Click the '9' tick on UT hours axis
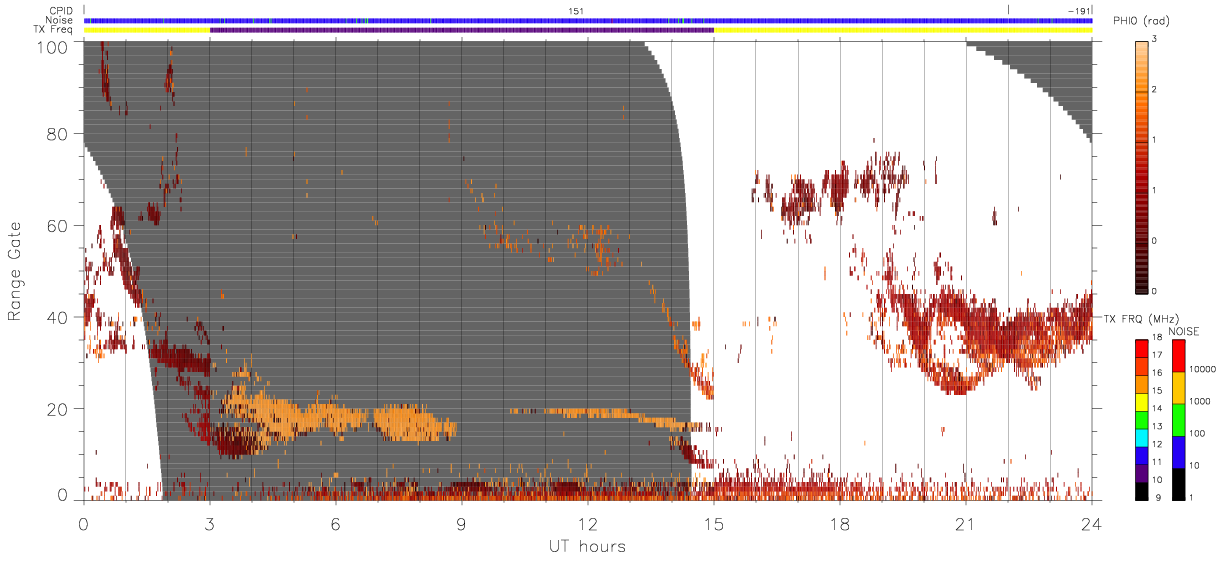 461,524
